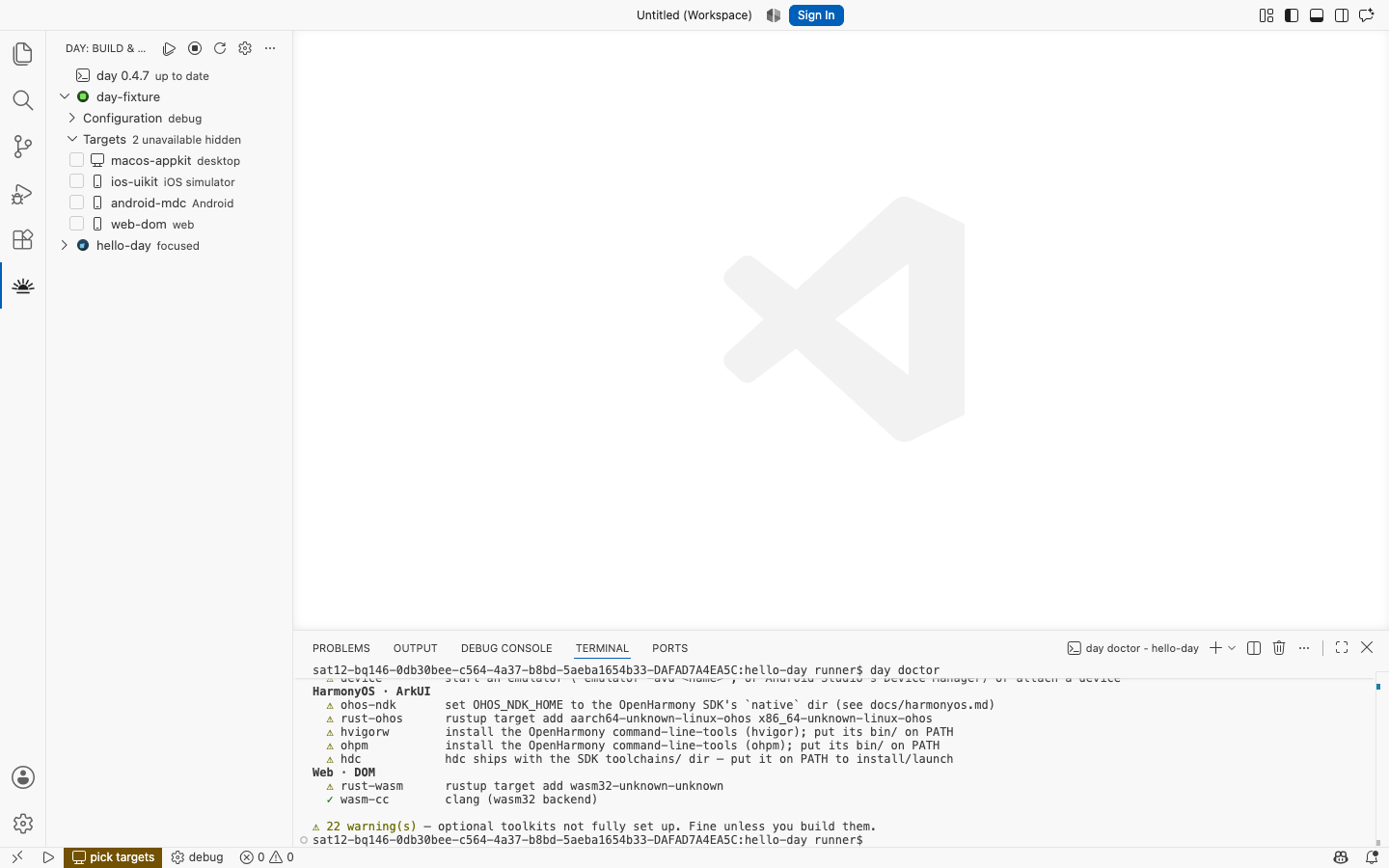
Task: Click the terminal prompt input line
Action: [588, 840]
